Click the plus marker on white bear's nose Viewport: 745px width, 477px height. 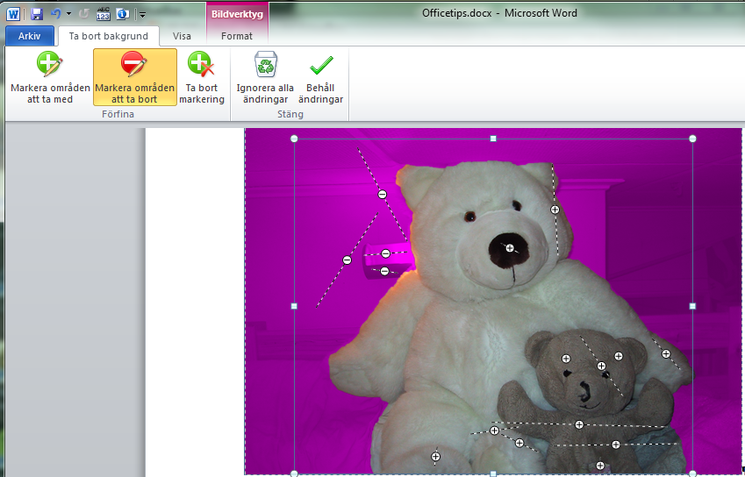coord(509,247)
